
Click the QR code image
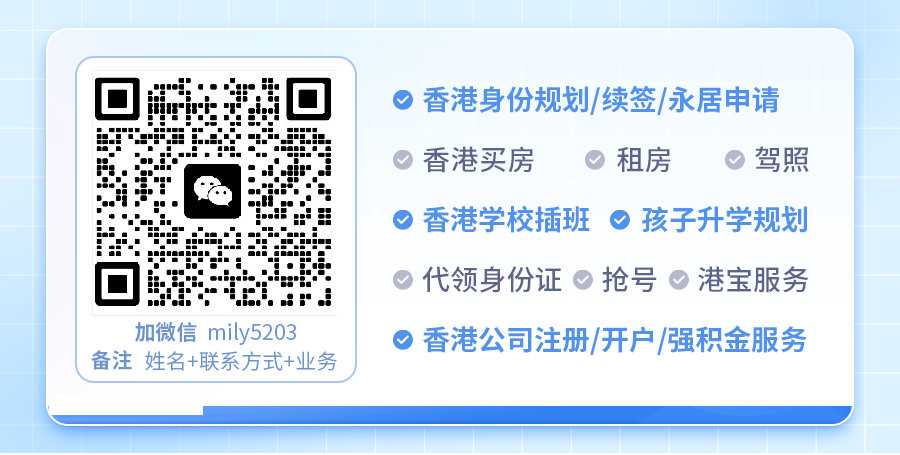(x=214, y=193)
